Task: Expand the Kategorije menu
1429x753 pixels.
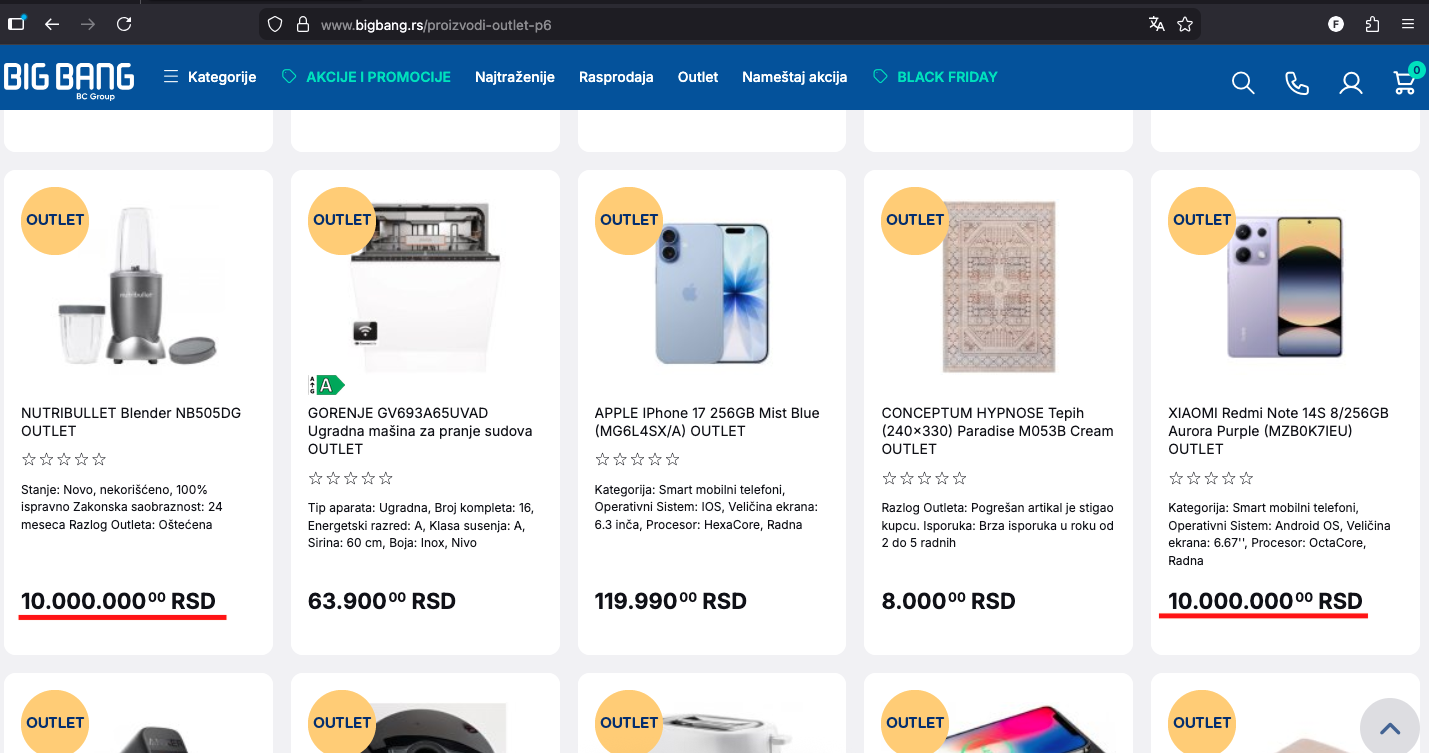Action: pyautogui.click(x=210, y=77)
